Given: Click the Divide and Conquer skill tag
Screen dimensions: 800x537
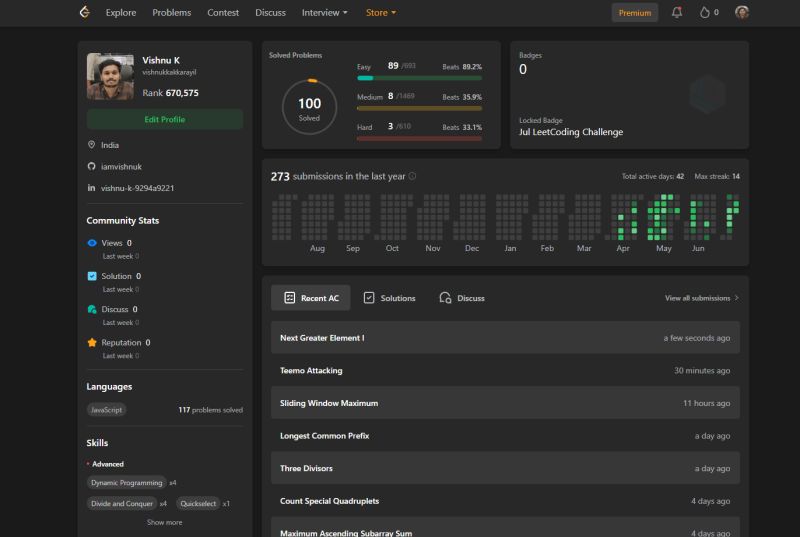Looking at the screenshot, I should 122,503.
